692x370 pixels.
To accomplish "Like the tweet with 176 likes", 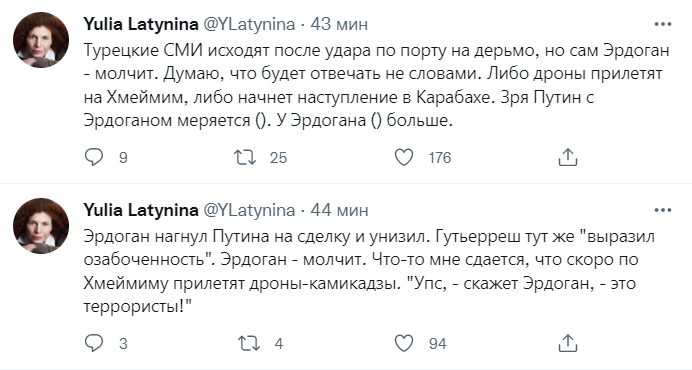I will [x=404, y=157].
